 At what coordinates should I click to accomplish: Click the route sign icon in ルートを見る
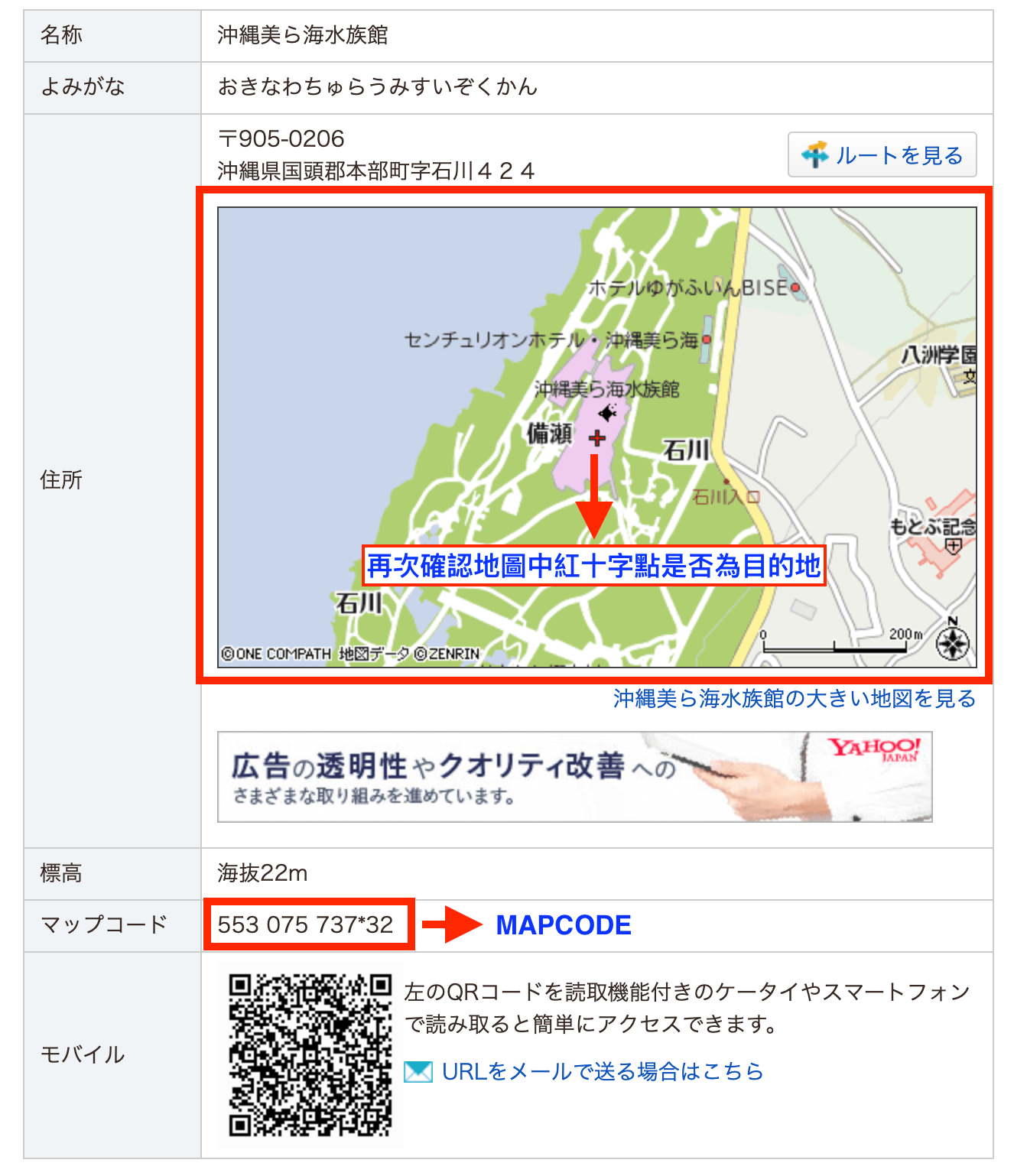(x=814, y=154)
